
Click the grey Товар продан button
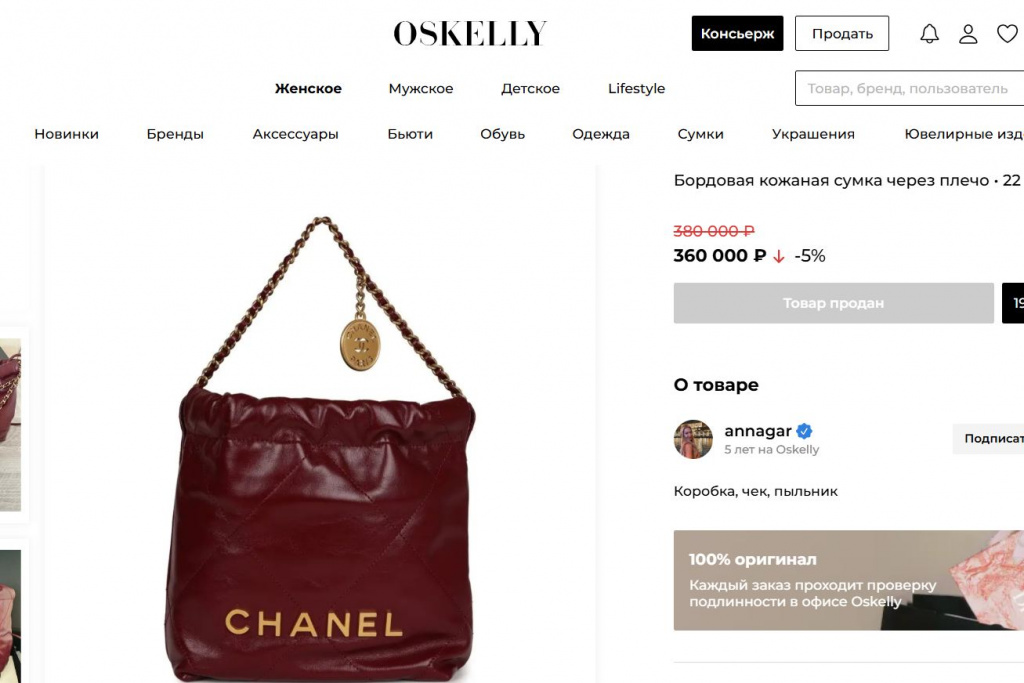833,303
